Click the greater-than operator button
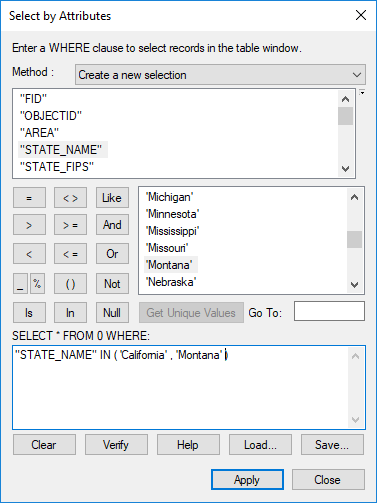The width and height of the screenshot is (377, 503). pos(29,225)
